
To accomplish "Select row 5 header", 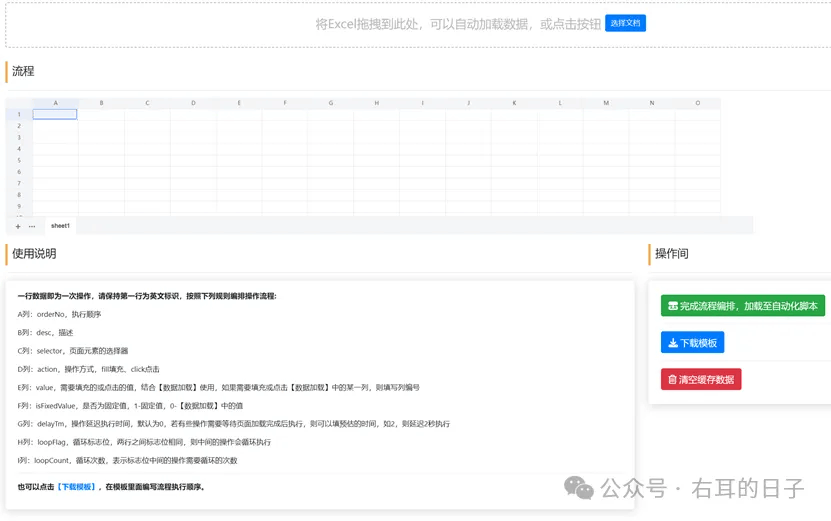I will click(x=19, y=160).
